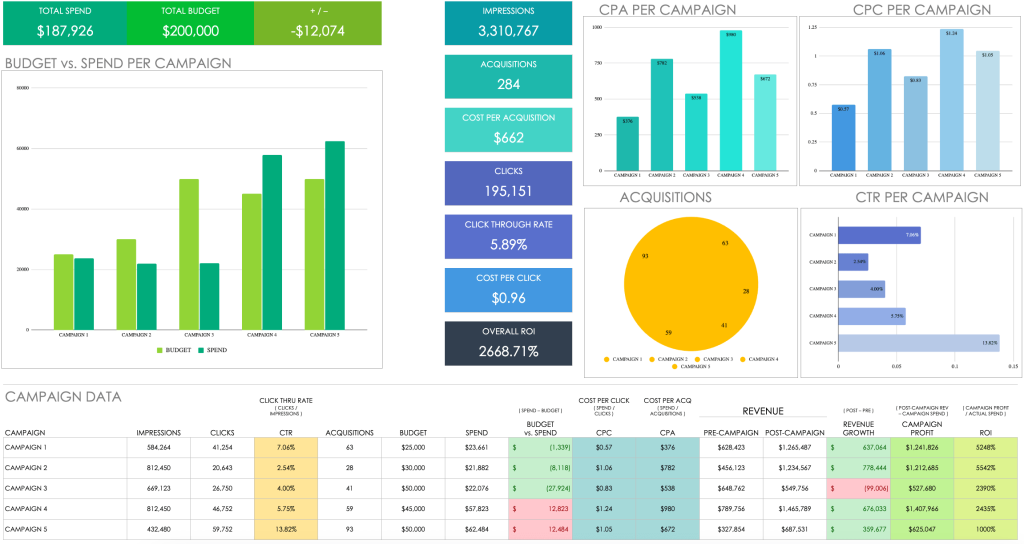This screenshot has width=1024, height=544.
Task: Open the Overall ROI 2668.71% card
Action: coord(508,343)
